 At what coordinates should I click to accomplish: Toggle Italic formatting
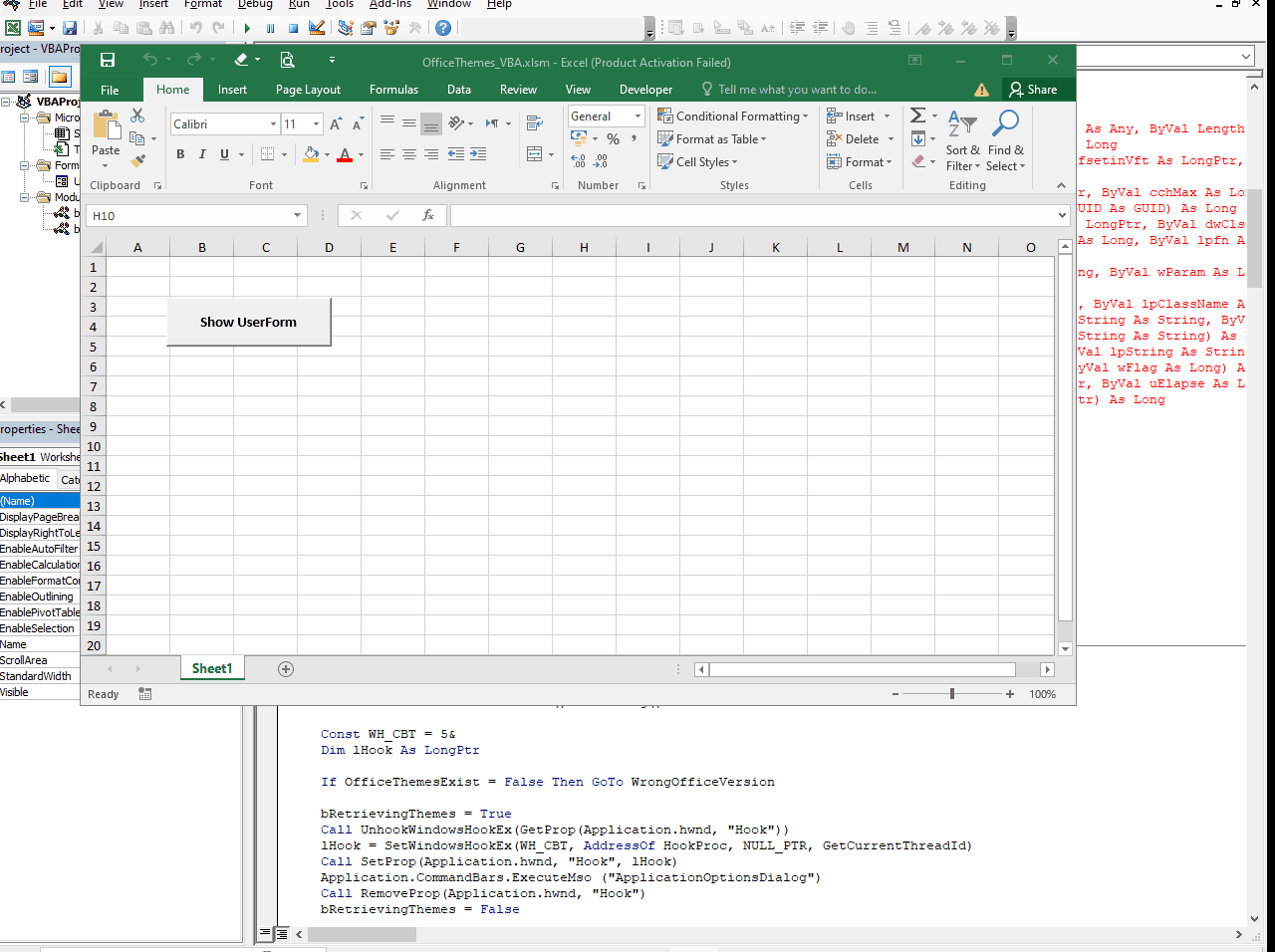tap(202, 154)
